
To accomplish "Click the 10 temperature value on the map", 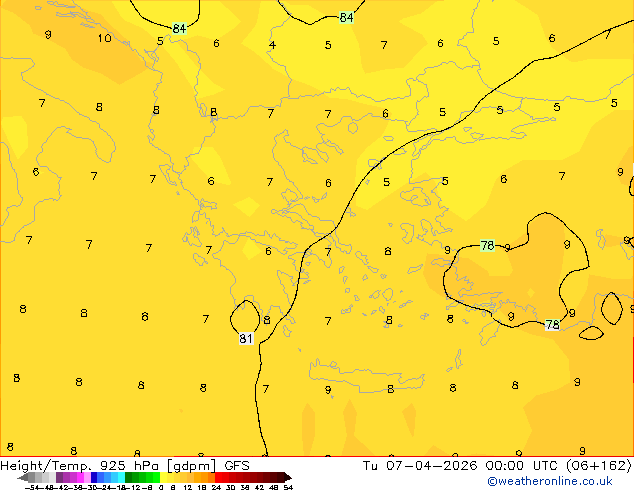I will pos(104,38).
